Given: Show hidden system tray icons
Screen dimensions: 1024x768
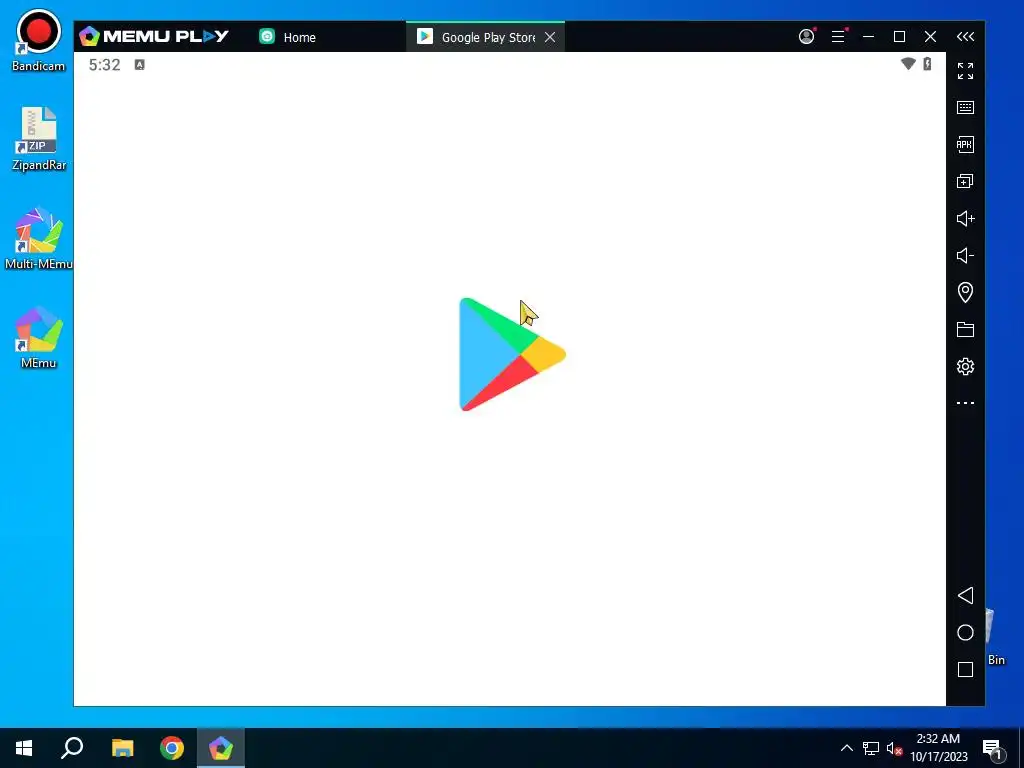Looking at the screenshot, I should 846,748.
